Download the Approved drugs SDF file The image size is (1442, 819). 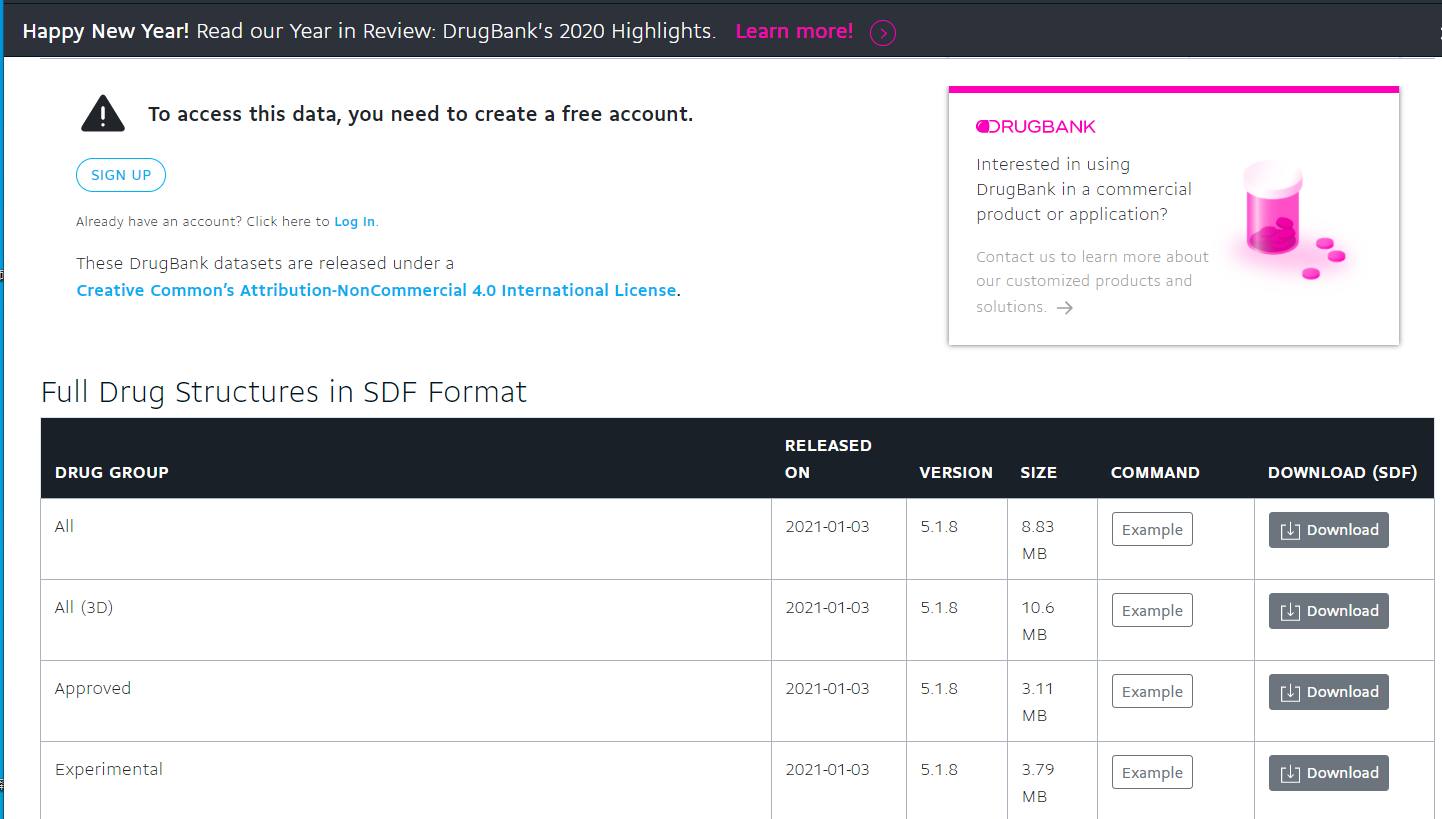[x=1328, y=692]
